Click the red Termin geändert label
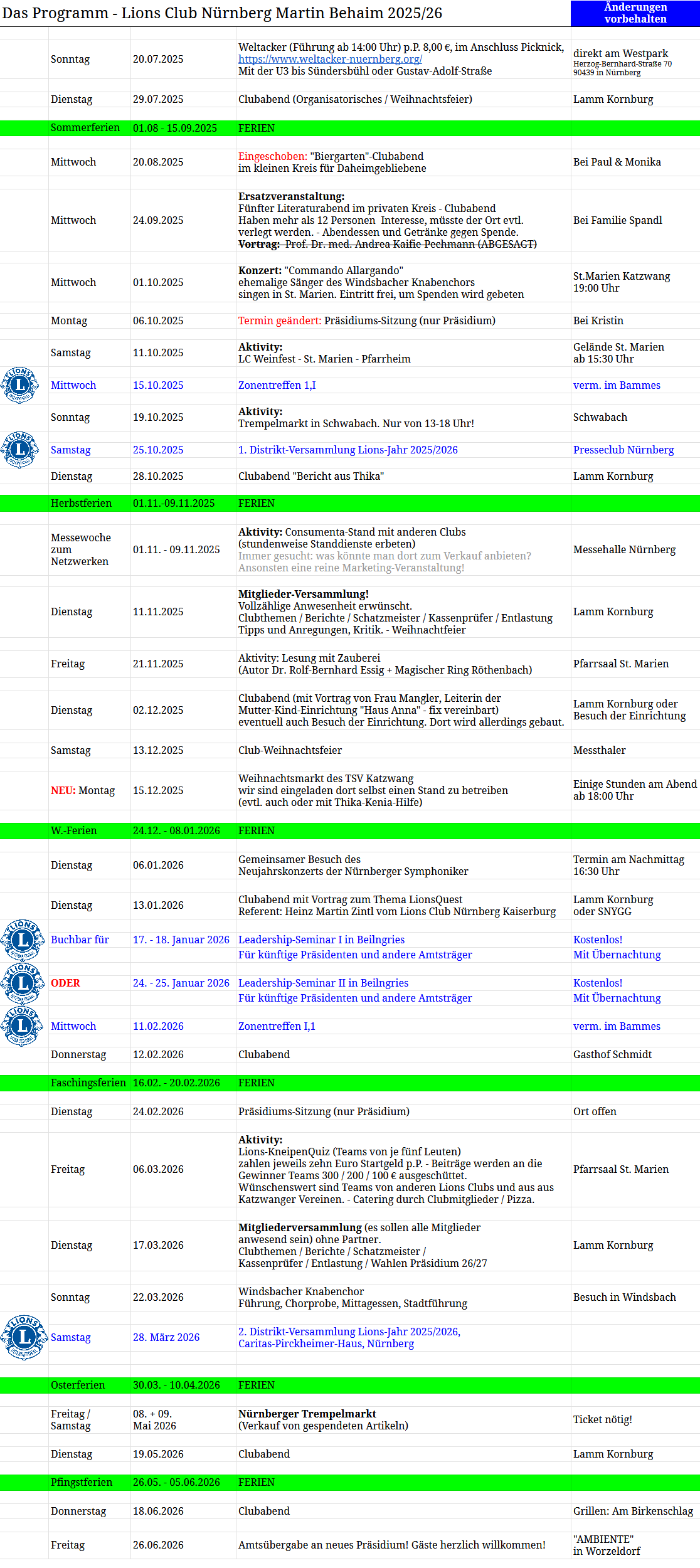 click(279, 320)
